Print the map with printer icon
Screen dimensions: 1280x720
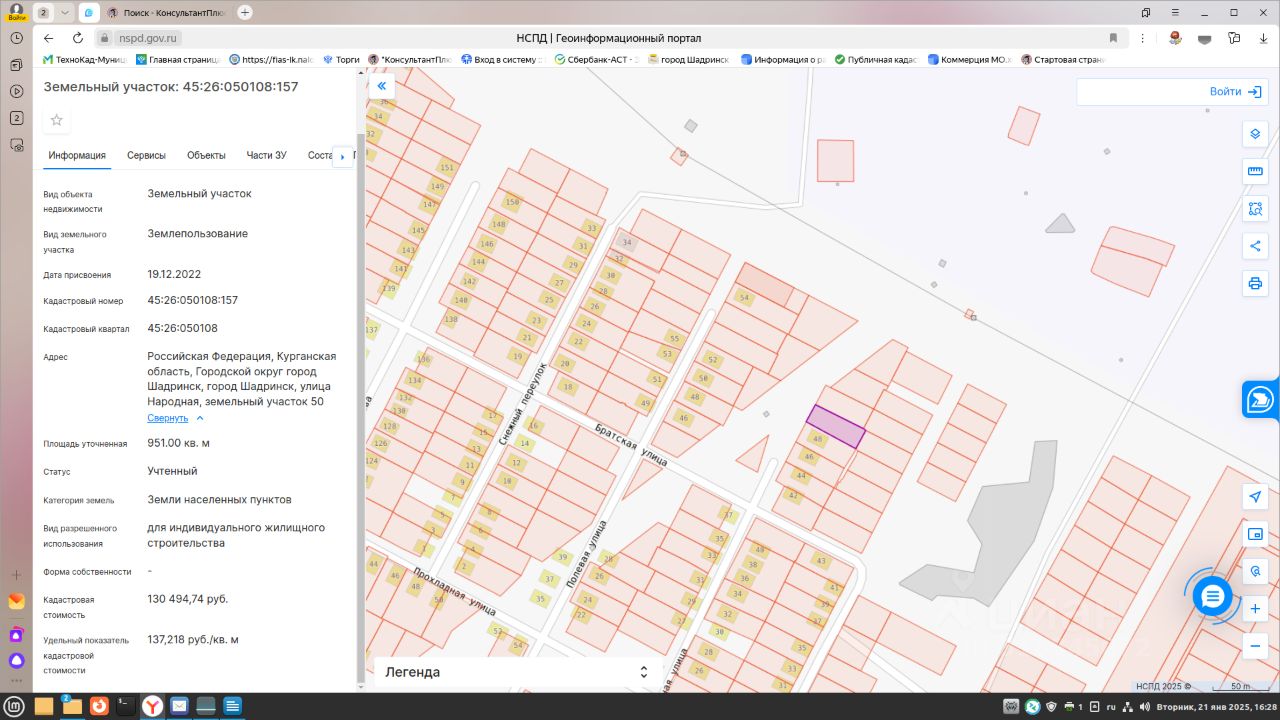click(x=1255, y=283)
